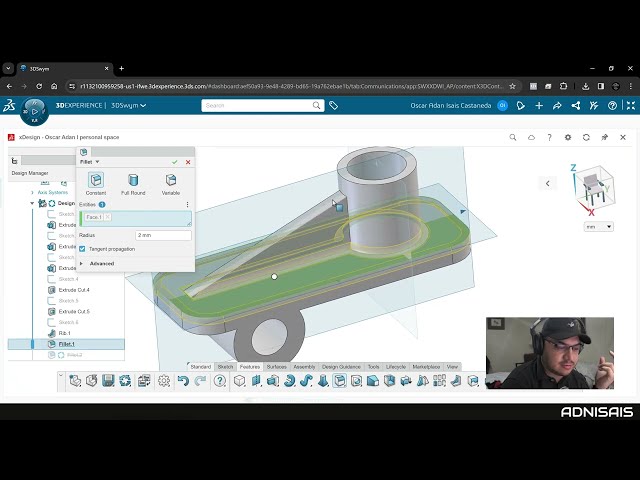Open the Assembly toolbar tab
Viewport: 640px width, 480px height.
[x=304, y=367]
